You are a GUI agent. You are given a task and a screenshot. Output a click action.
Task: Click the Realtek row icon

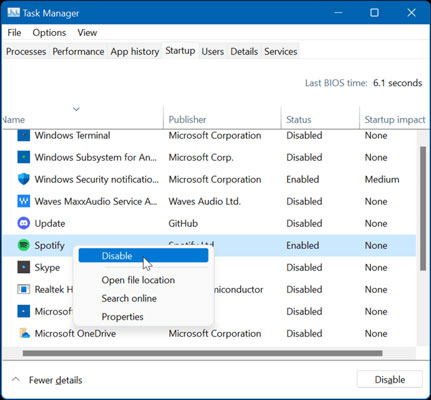tap(24, 289)
